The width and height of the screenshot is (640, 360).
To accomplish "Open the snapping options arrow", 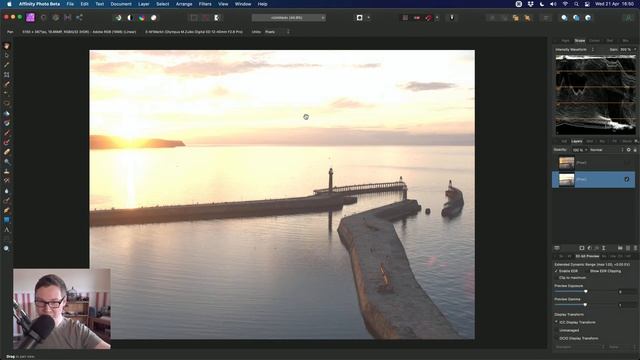I will [x=437, y=18].
